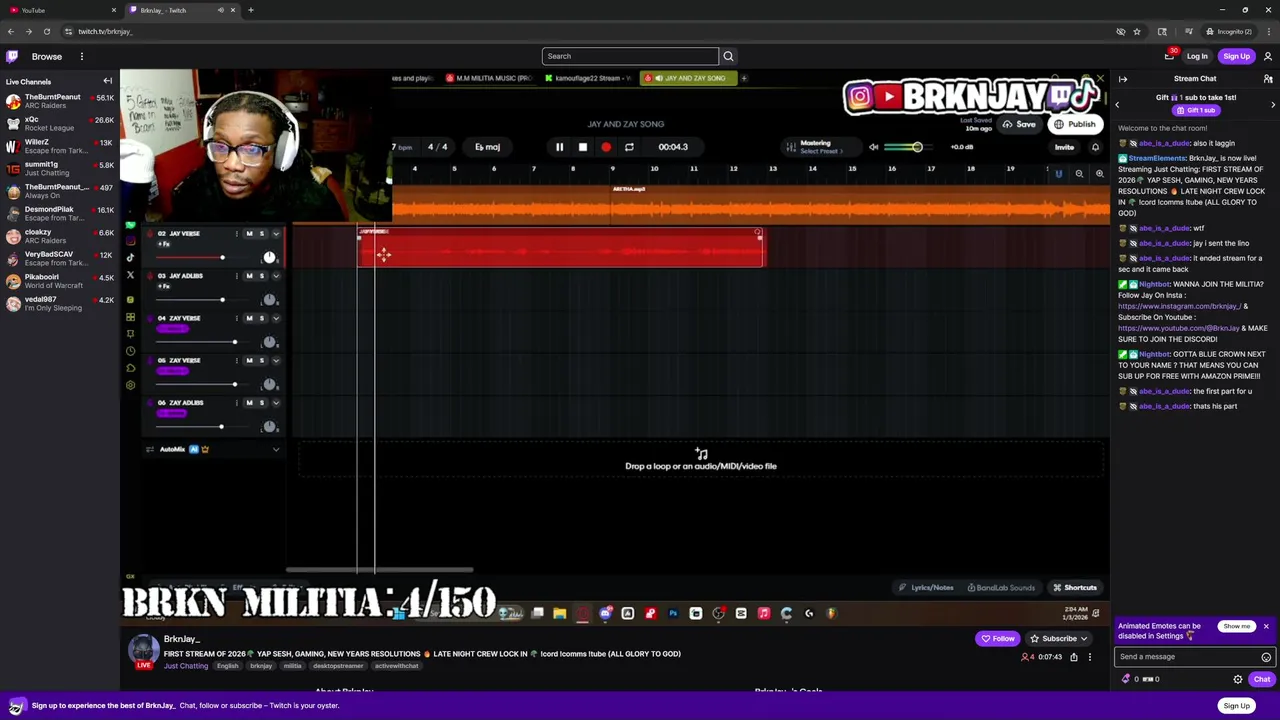Click the Twitch search field

(x=630, y=56)
